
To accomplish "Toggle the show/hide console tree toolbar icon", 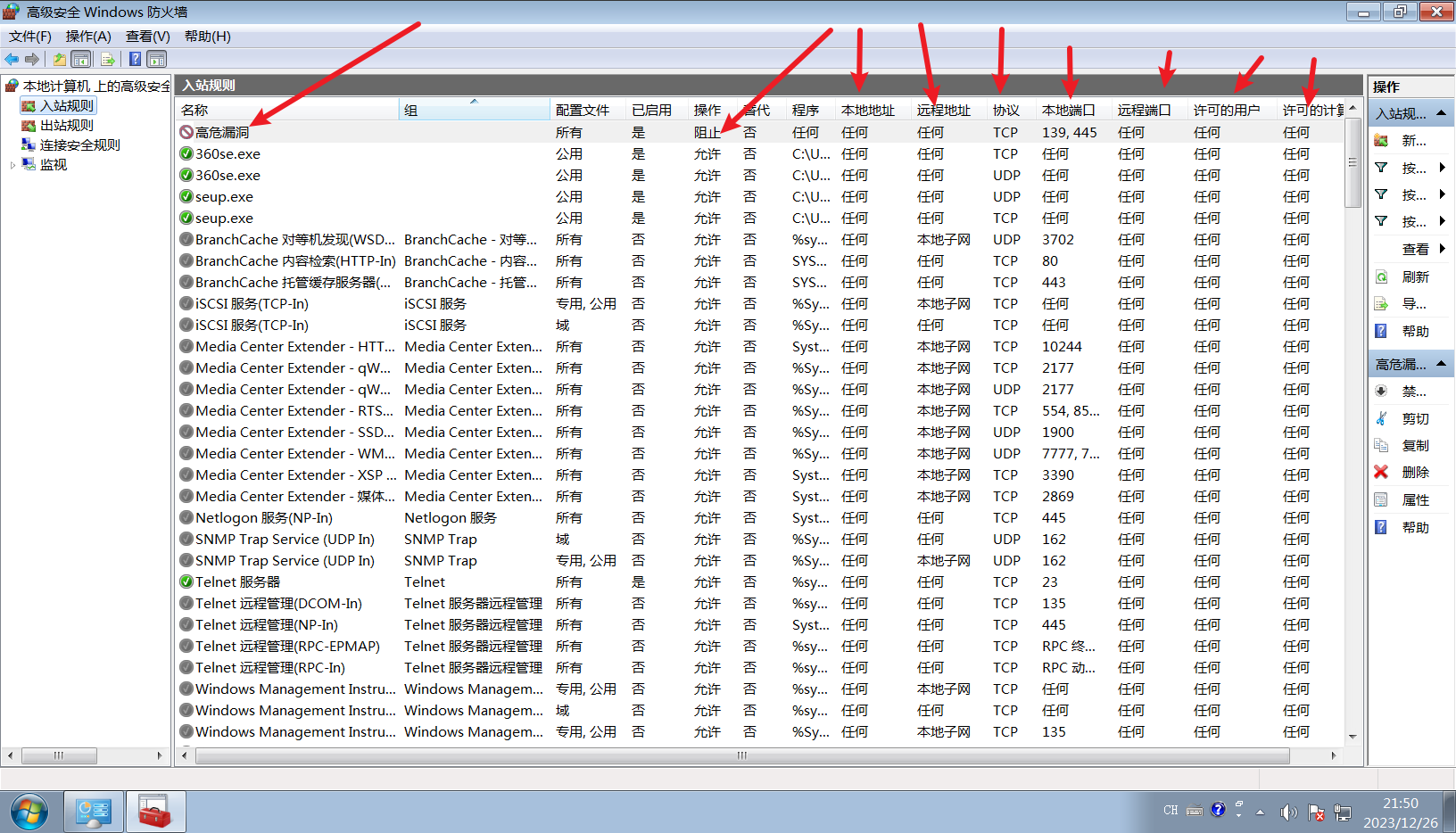I will [x=81, y=59].
